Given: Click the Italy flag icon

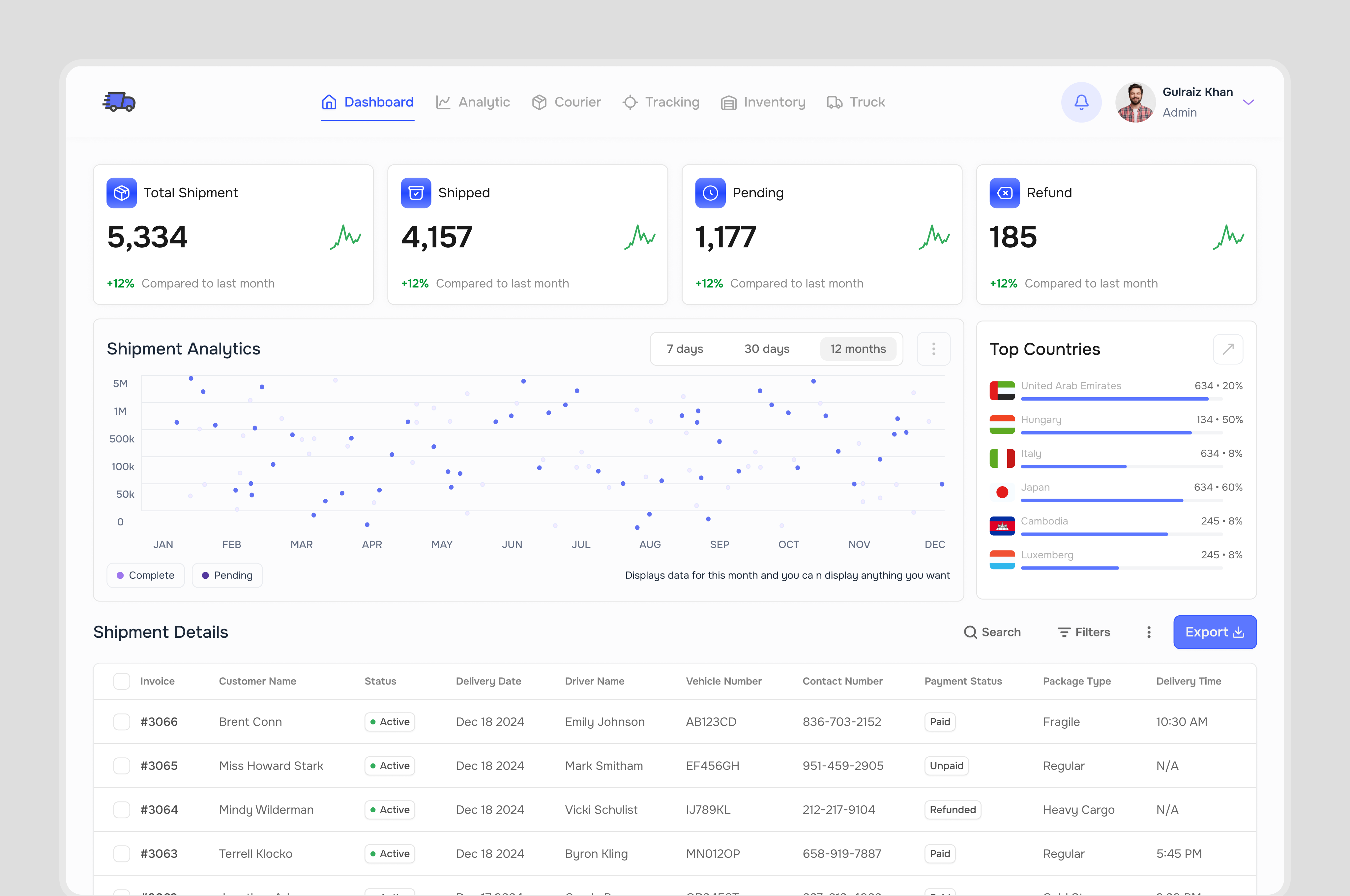Looking at the screenshot, I should point(1002,458).
